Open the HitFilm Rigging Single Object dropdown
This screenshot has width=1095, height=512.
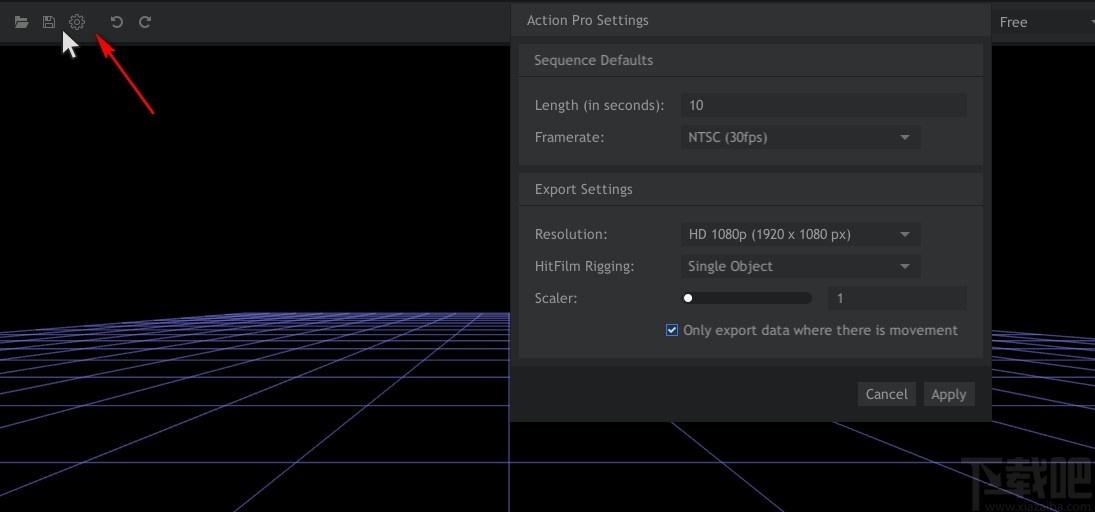pos(800,266)
